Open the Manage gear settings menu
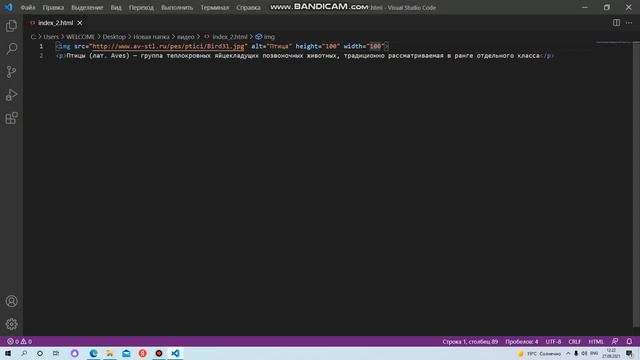 (11, 324)
